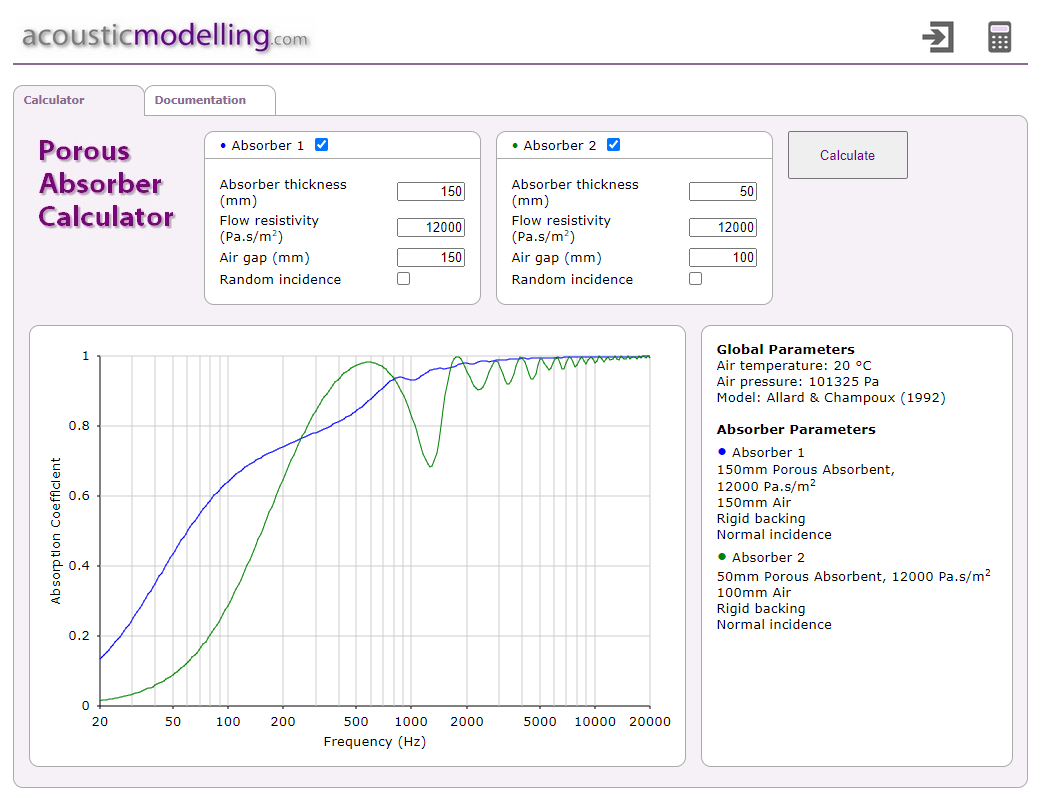This screenshot has width=1043, height=798.
Task: Uncheck the Absorber 2 enable checkbox
Action: coord(613,145)
